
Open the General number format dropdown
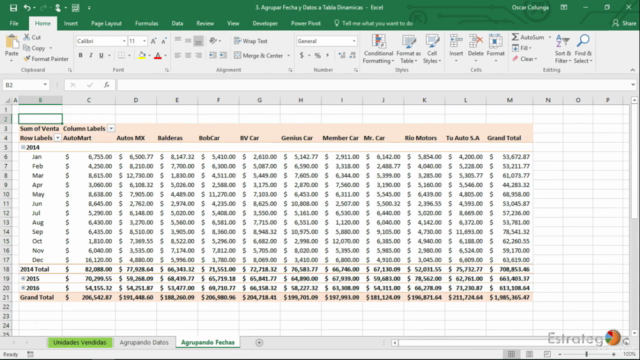coord(354,41)
